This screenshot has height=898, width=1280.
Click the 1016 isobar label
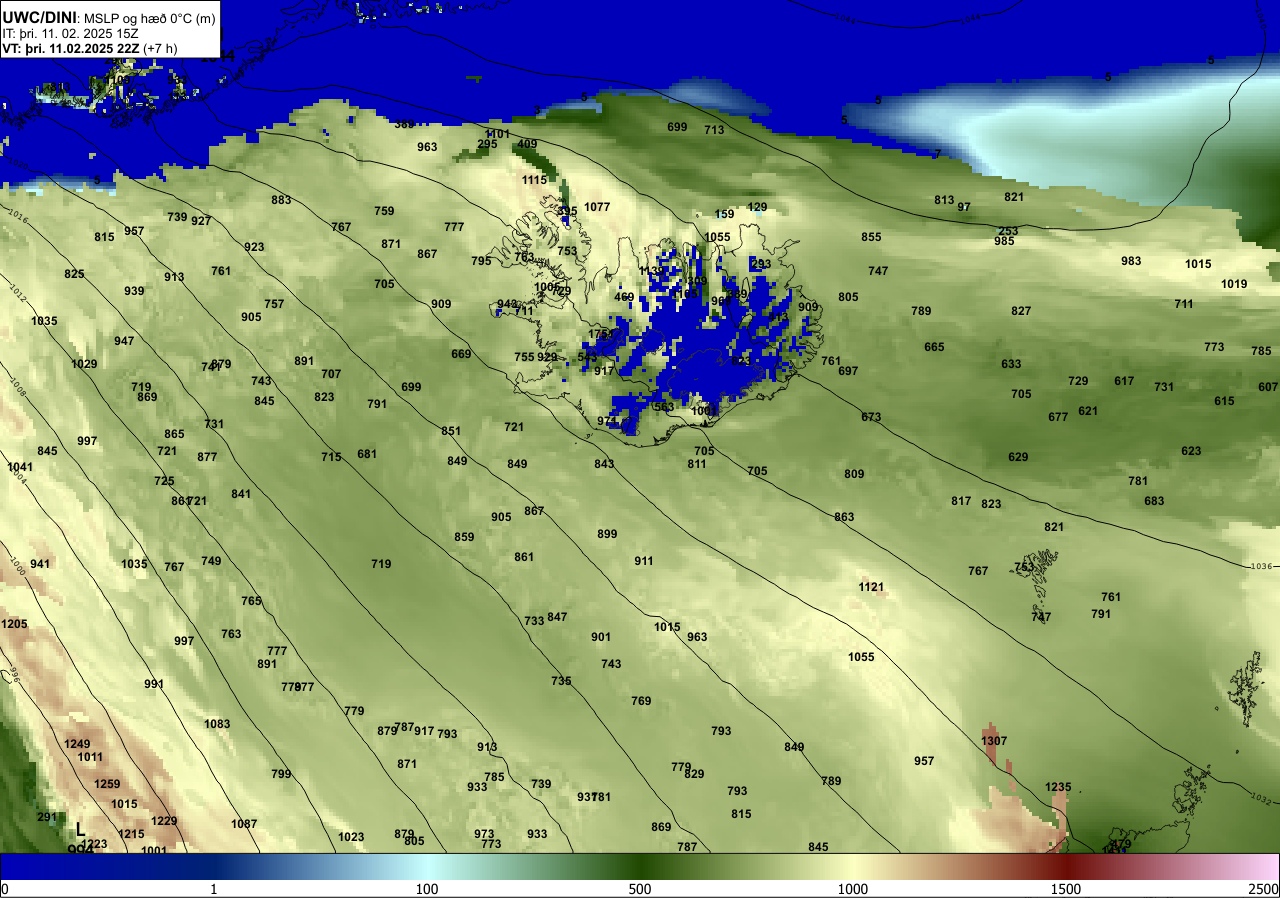point(16,215)
